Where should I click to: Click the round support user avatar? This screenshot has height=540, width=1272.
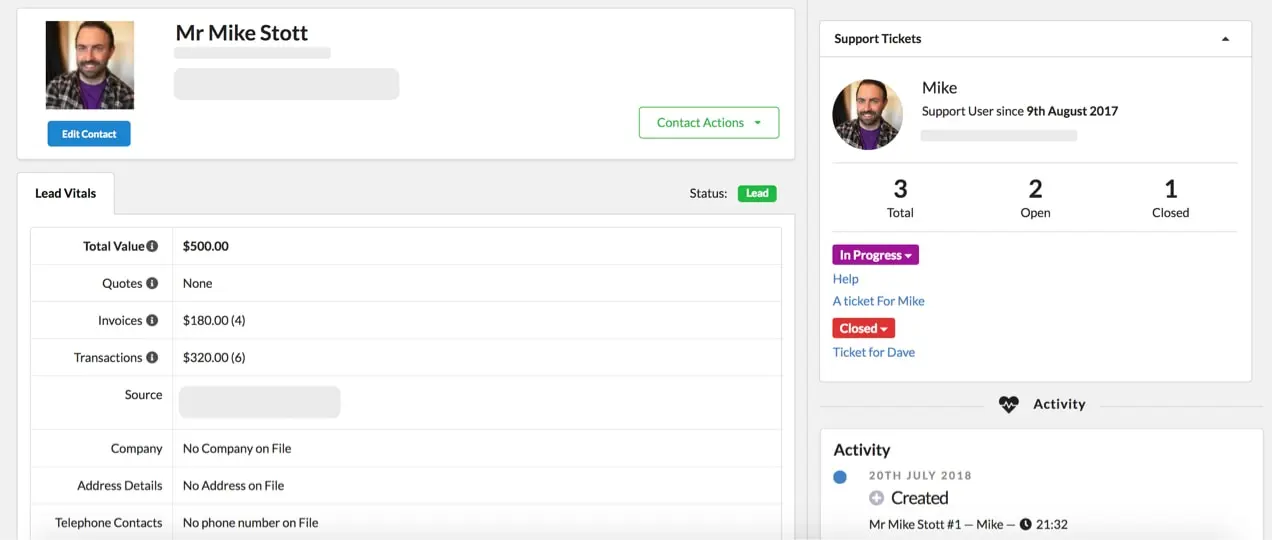[868, 115]
